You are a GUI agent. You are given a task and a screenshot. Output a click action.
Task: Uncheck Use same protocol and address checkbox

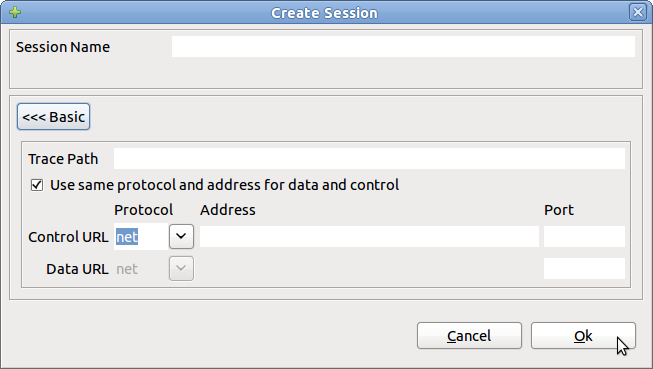37,184
